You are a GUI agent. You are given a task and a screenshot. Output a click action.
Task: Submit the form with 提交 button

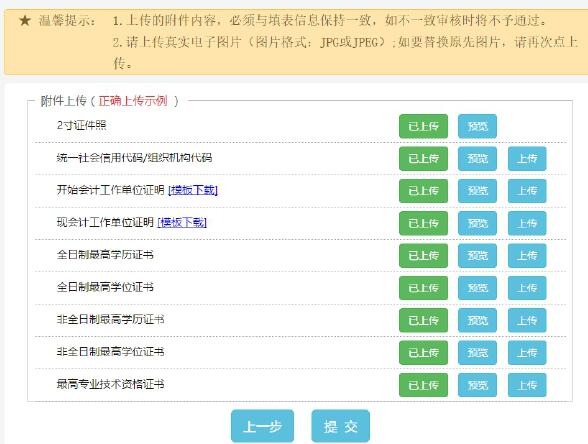340,426
